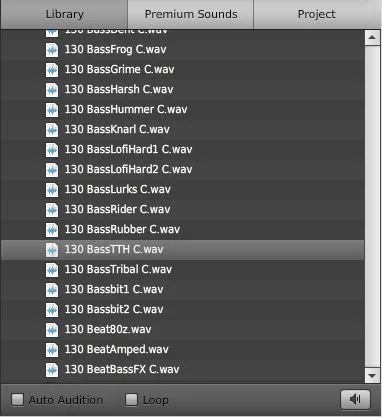Enable the Auto Audition checkbox

(17, 399)
